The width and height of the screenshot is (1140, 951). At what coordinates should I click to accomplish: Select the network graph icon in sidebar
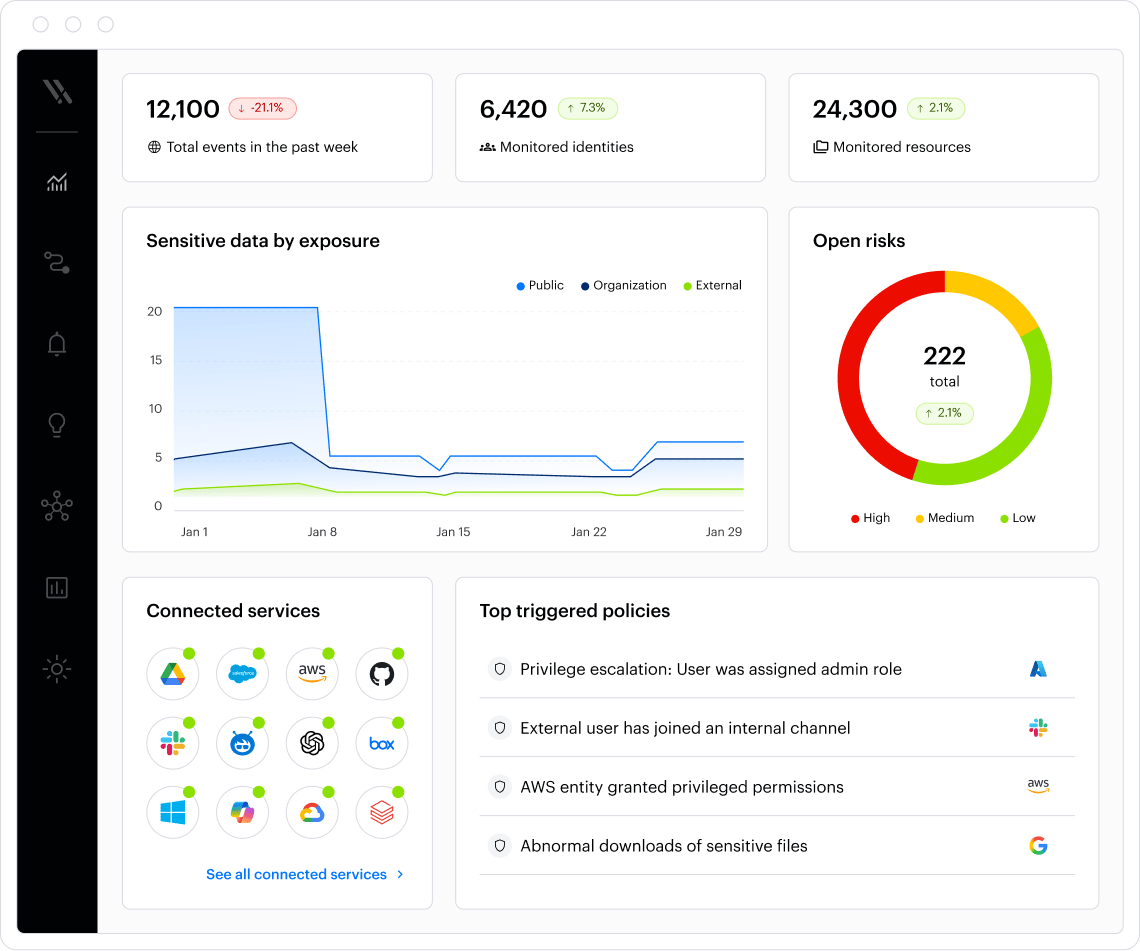click(57, 506)
